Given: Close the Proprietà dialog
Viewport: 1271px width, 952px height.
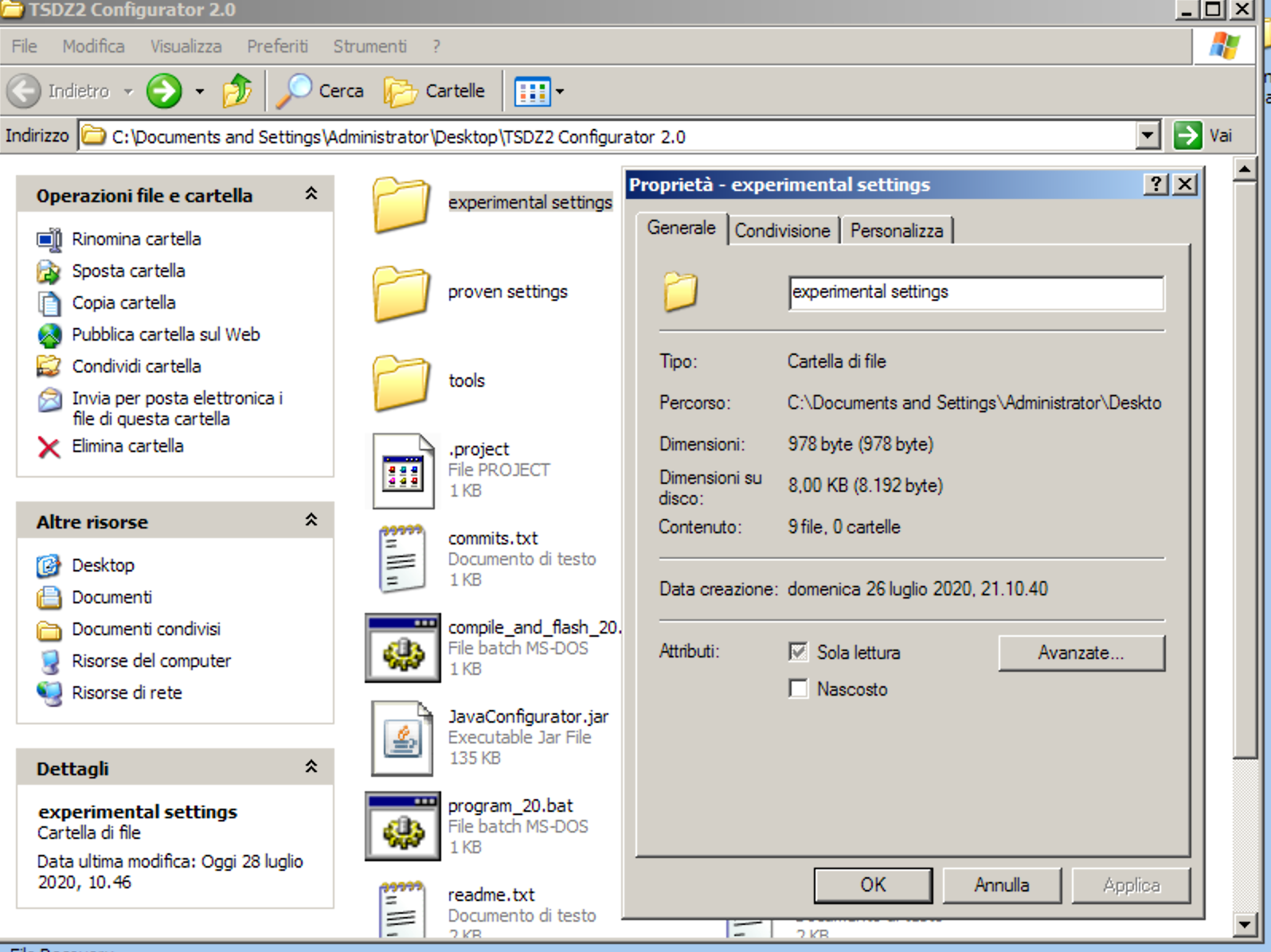Looking at the screenshot, I should coord(1185,185).
